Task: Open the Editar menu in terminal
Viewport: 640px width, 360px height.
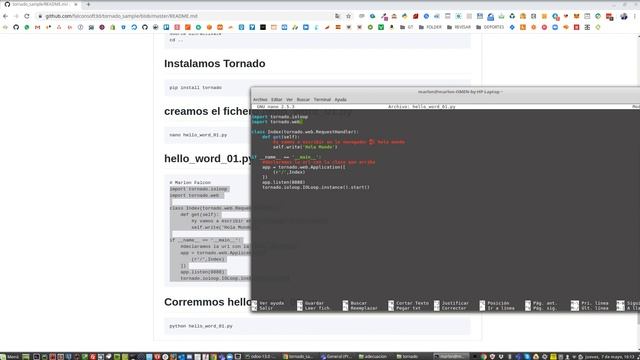Action: [x=276, y=100]
